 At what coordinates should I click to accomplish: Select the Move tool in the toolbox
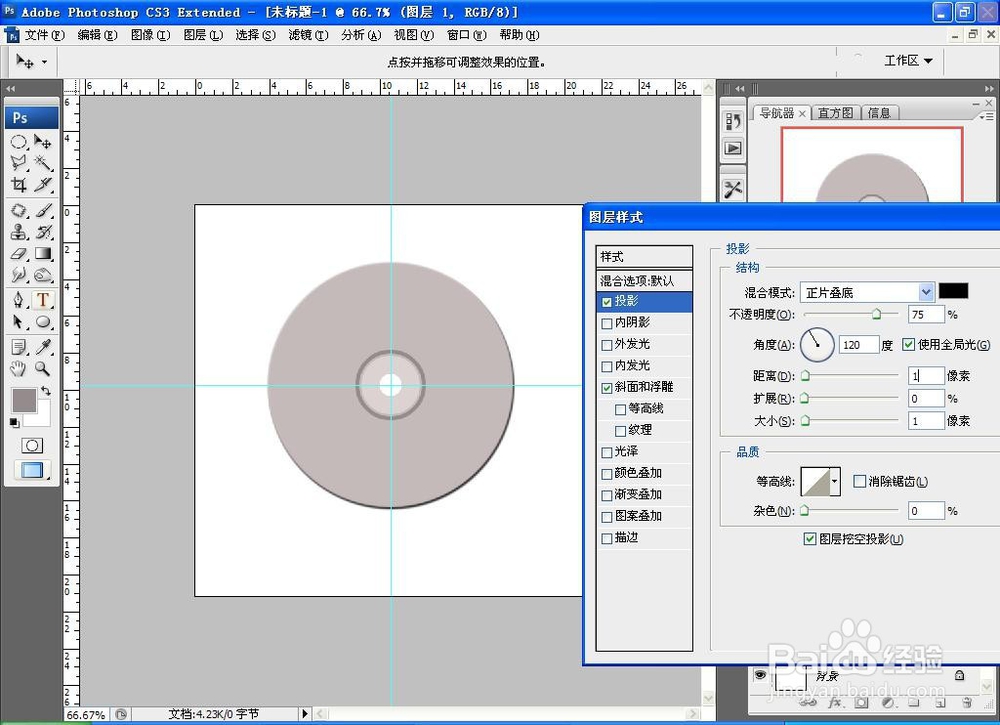[x=43, y=142]
